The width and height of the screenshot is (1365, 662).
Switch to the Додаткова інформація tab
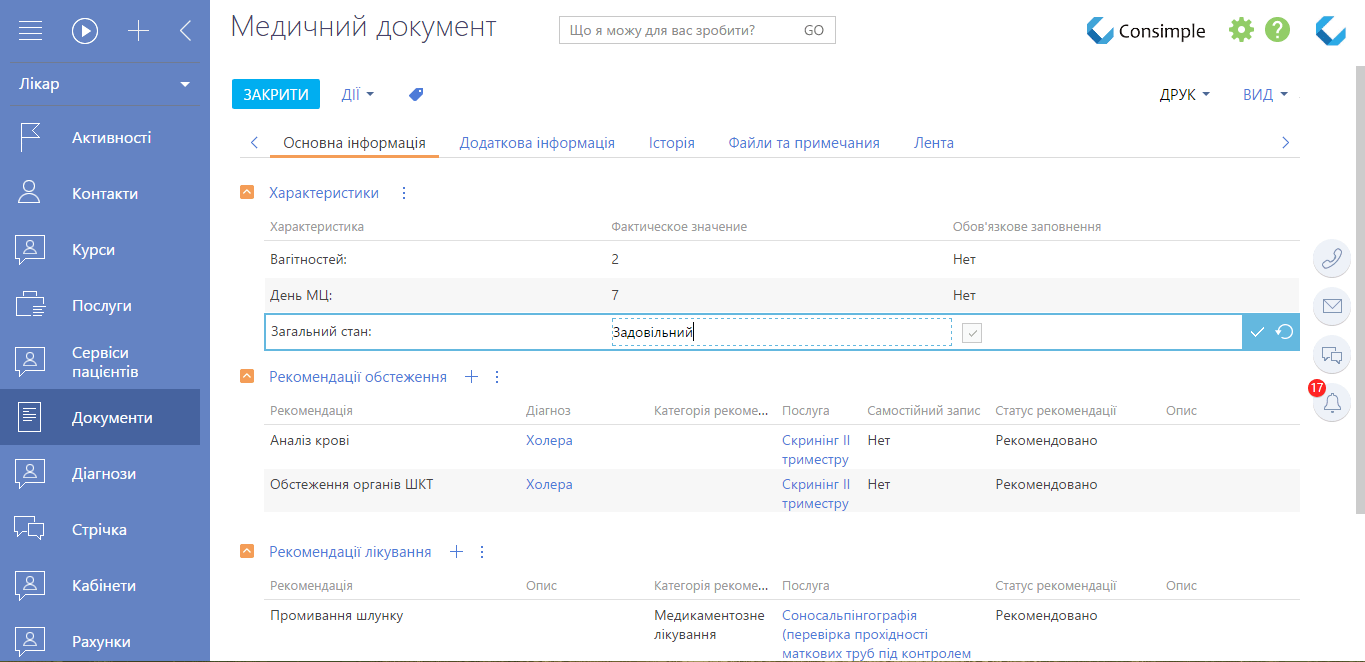point(537,143)
